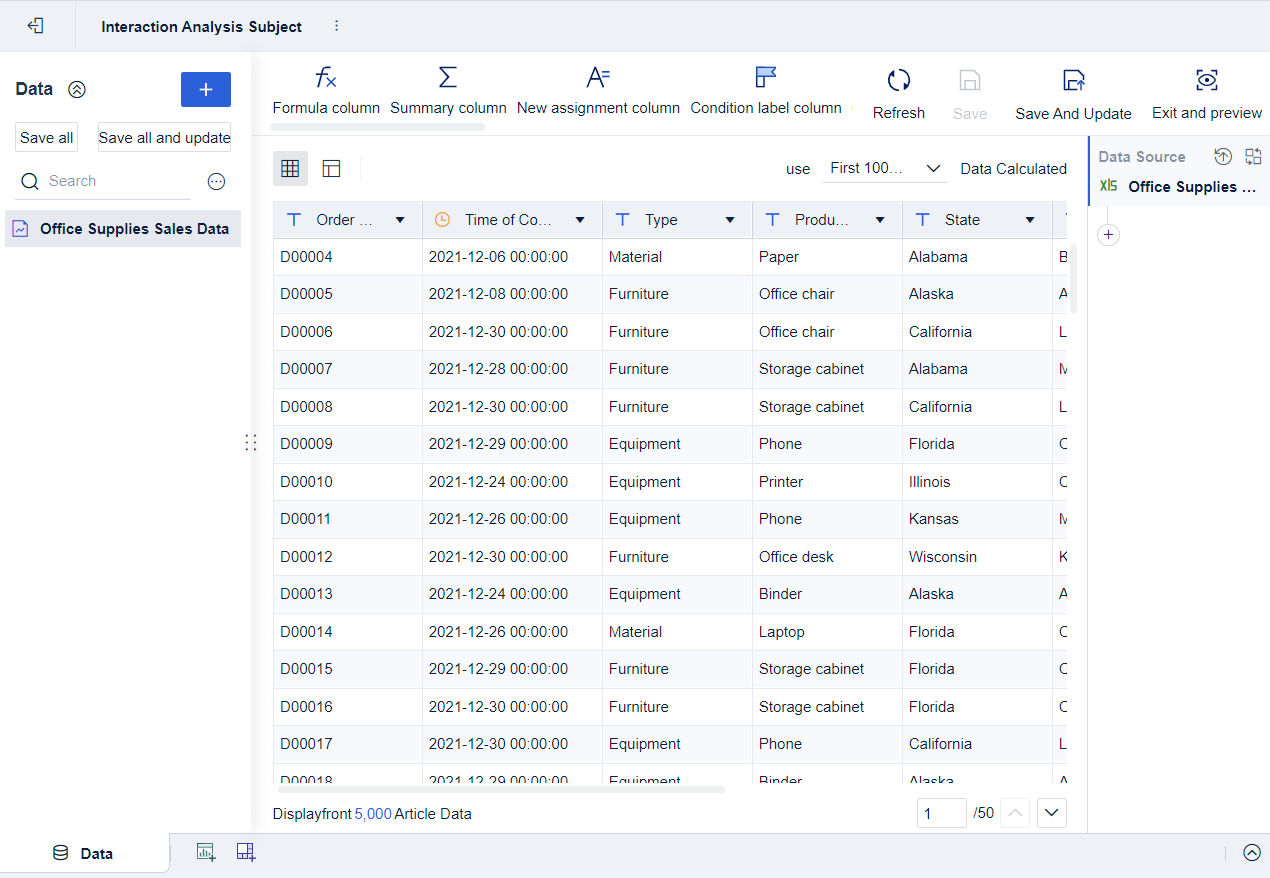The image size is (1270, 878).
Task: Open the State column filter dropdown
Action: [1029, 219]
